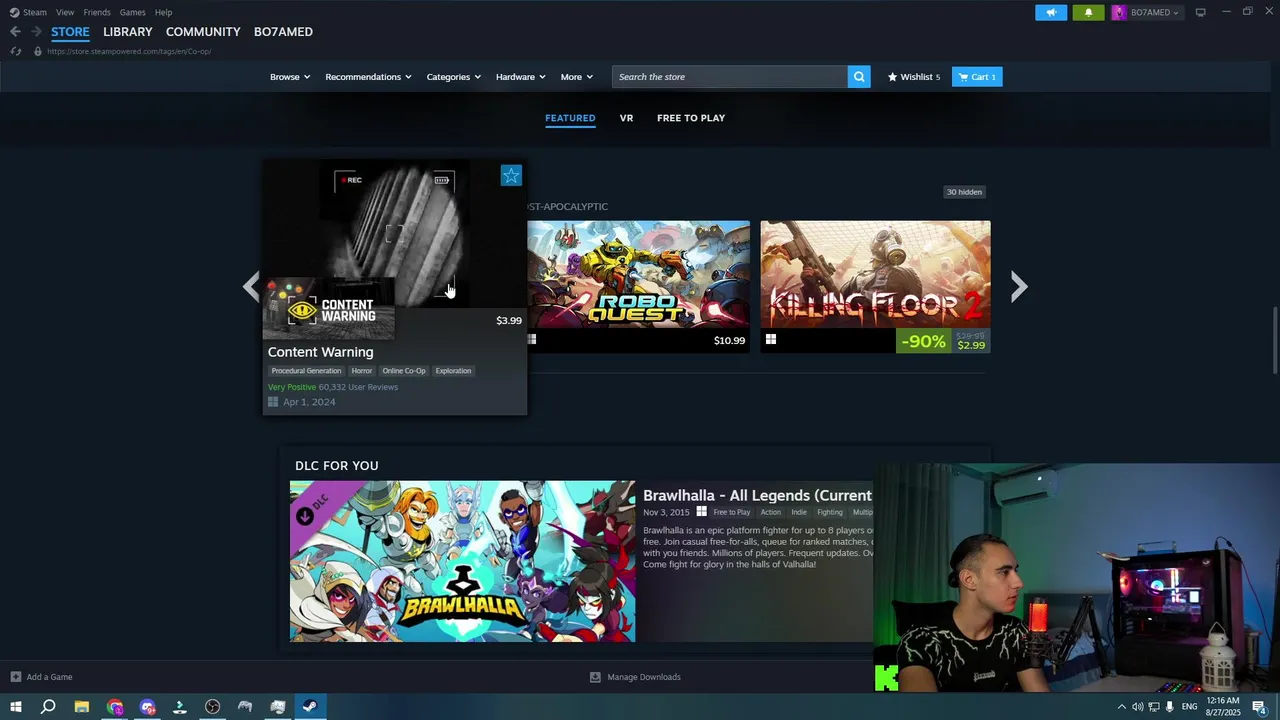
Task: Open Brawlhalla - All Legends title link
Action: [757, 495]
